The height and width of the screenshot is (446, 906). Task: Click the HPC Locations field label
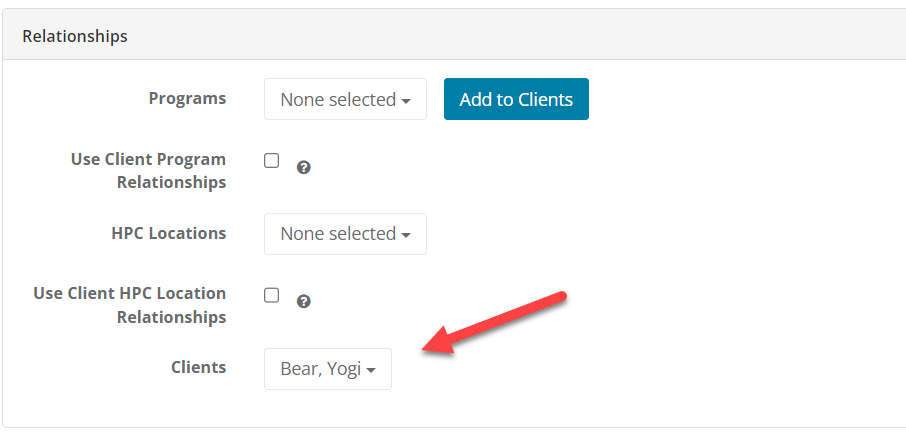click(168, 233)
